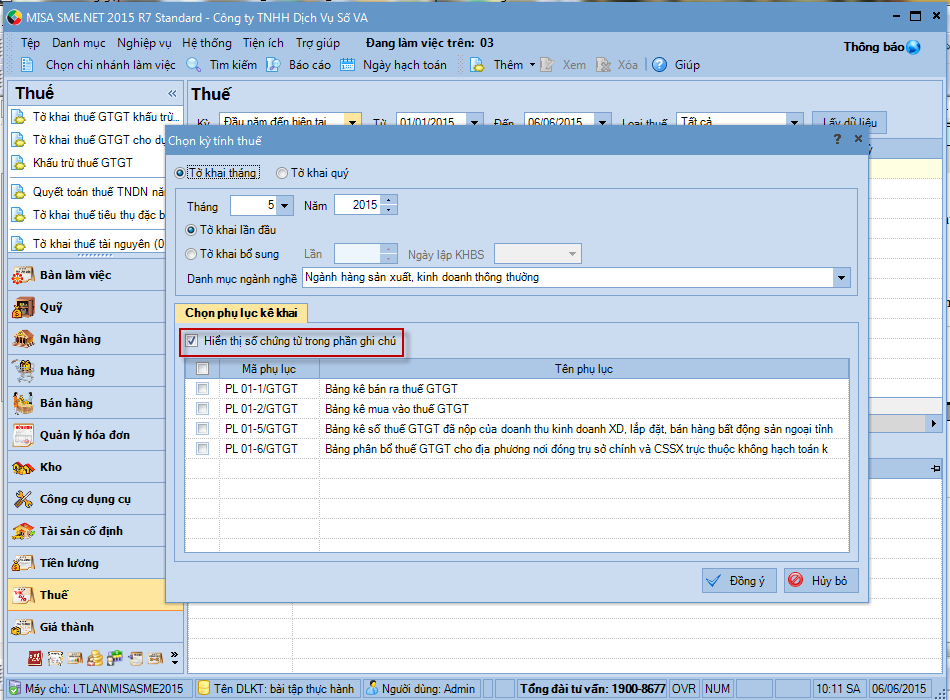Click the Tìm kiếm magnifier icon
950x700 pixels.
(x=194, y=65)
